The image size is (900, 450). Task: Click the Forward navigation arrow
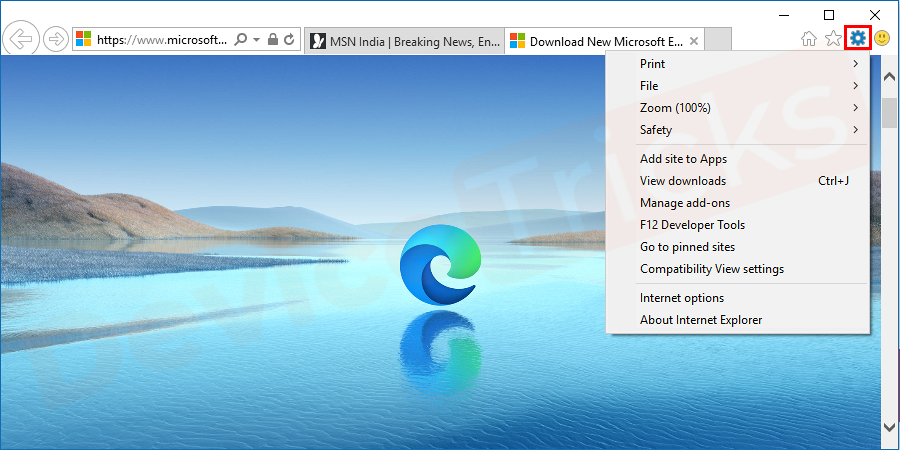pyautogui.click(x=56, y=39)
